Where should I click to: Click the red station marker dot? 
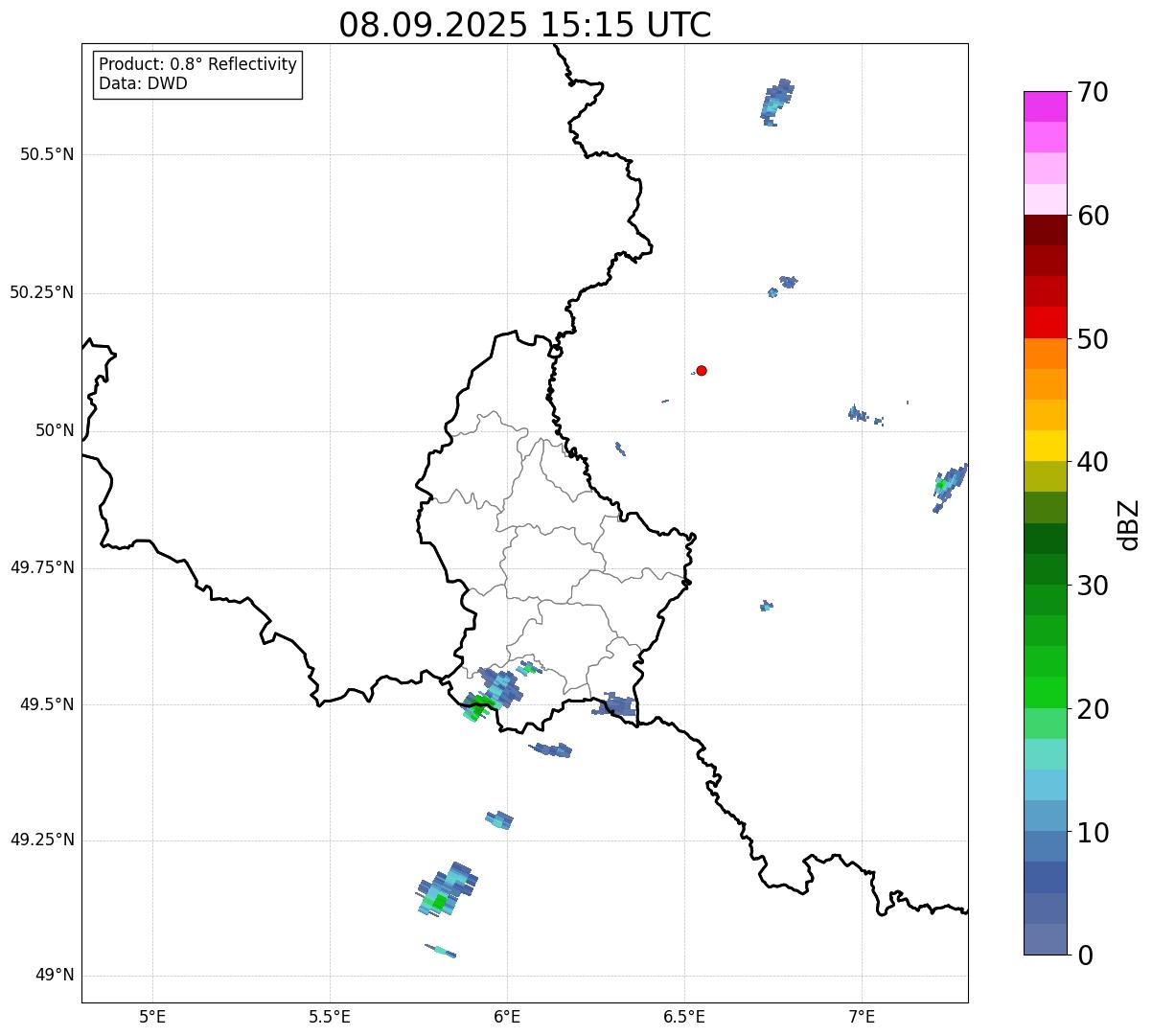coord(702,371)
